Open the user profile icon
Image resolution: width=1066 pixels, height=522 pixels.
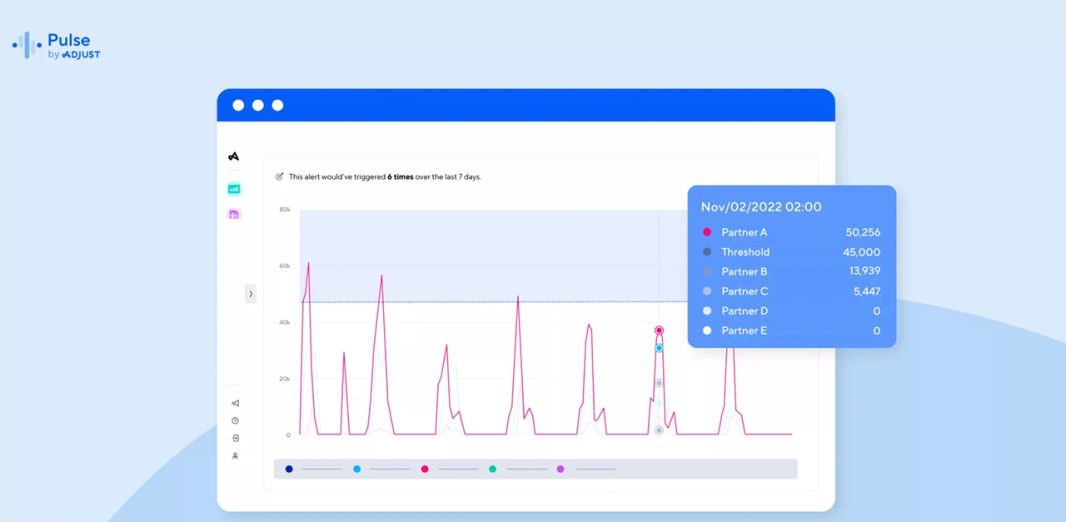tap(235, 456)
